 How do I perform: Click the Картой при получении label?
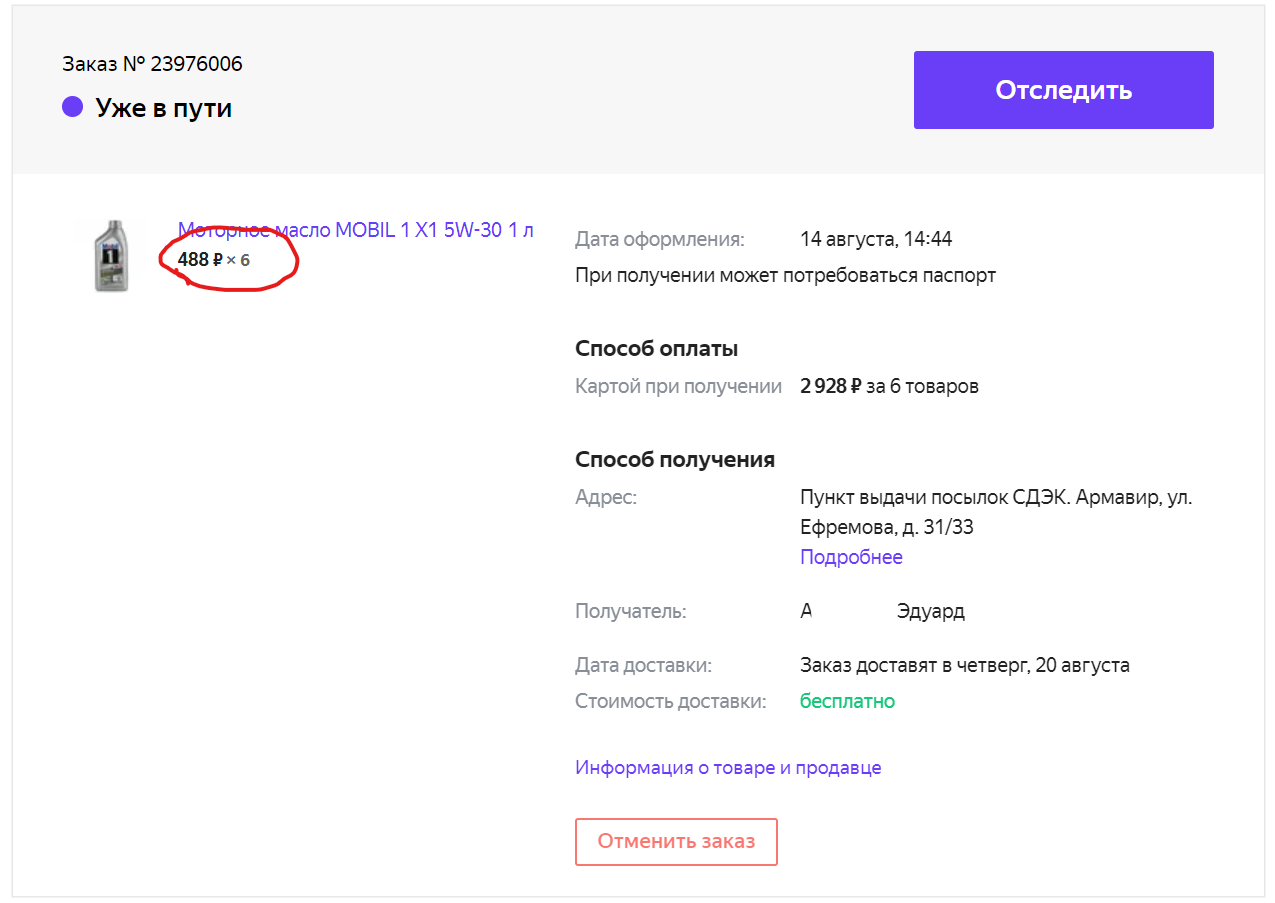[678, 386]
